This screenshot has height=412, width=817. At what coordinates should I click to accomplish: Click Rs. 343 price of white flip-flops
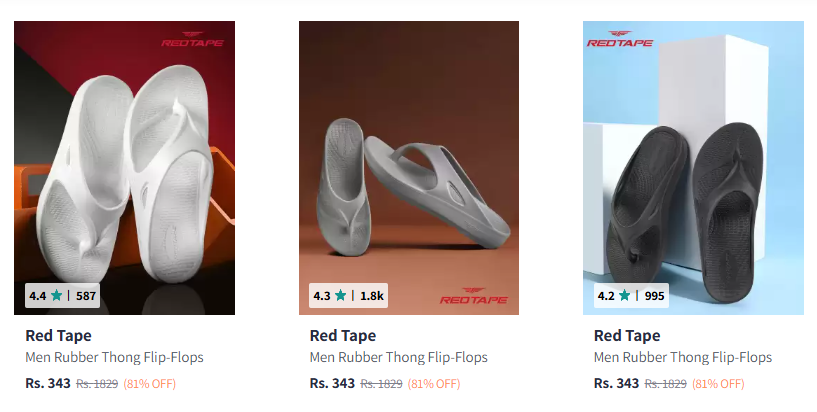(48, 383)
